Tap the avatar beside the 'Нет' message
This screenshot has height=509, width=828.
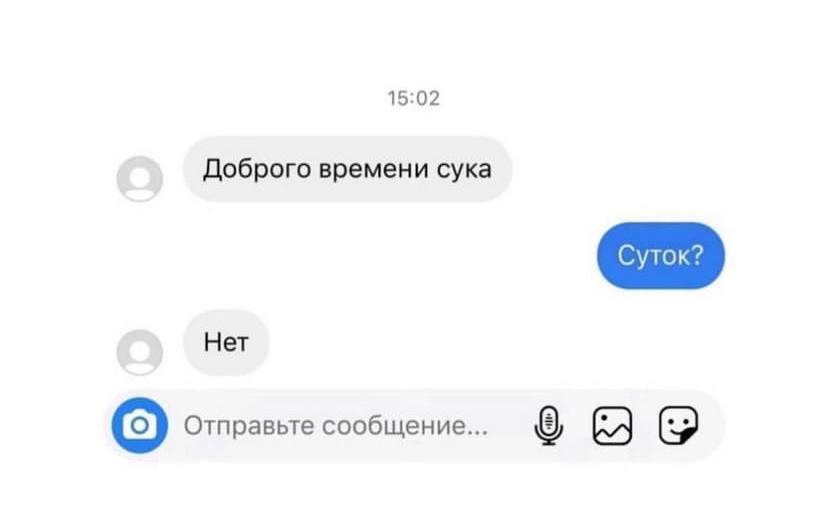coord(139,352)
